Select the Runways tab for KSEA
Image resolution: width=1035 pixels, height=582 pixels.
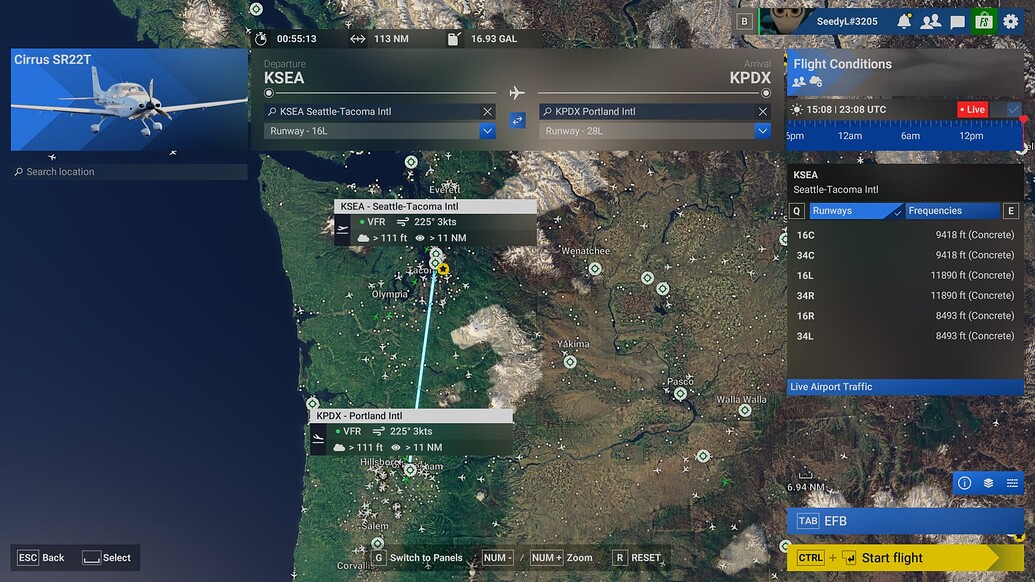pos(855,210)
